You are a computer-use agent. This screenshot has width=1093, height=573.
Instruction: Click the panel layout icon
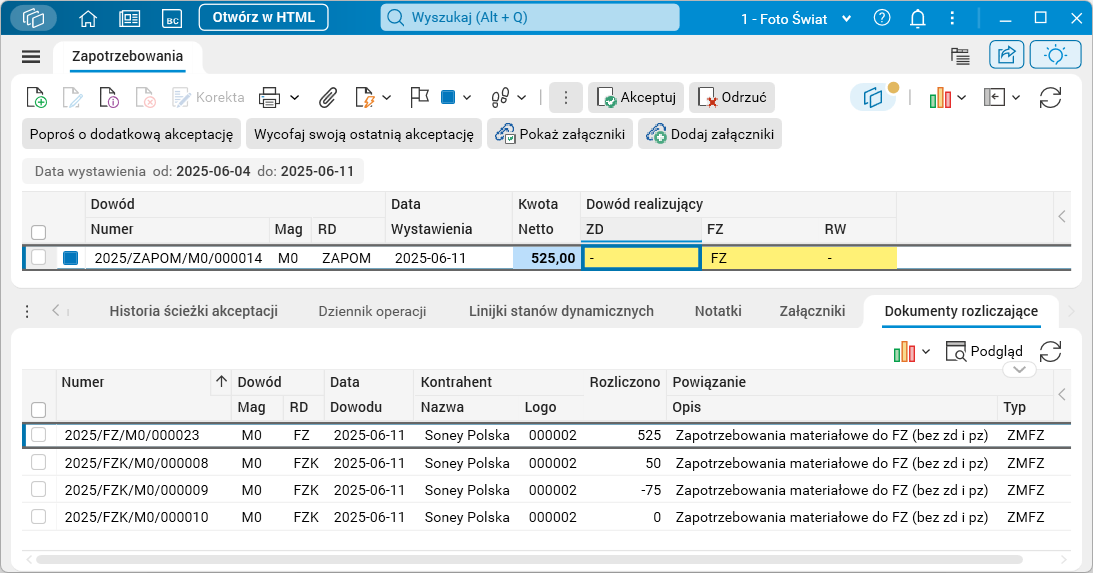[x=994, y=98]
